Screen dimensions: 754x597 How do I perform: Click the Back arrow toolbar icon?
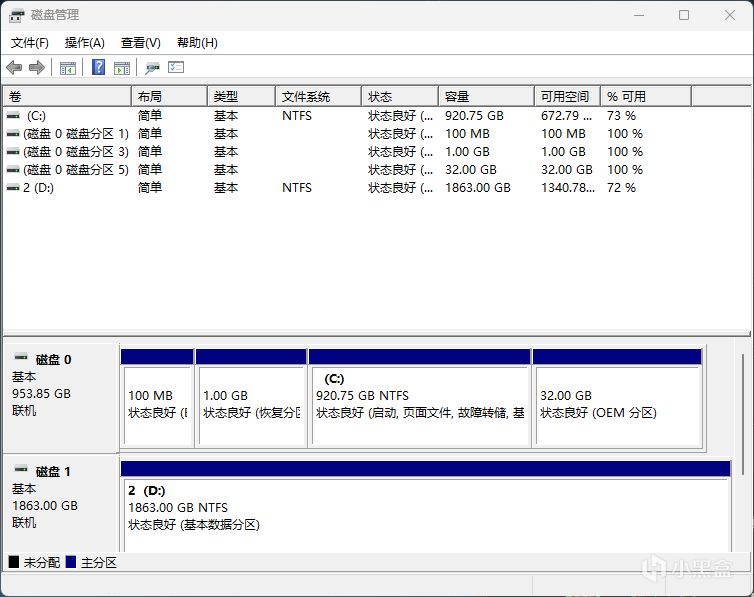tap(14, 68)
